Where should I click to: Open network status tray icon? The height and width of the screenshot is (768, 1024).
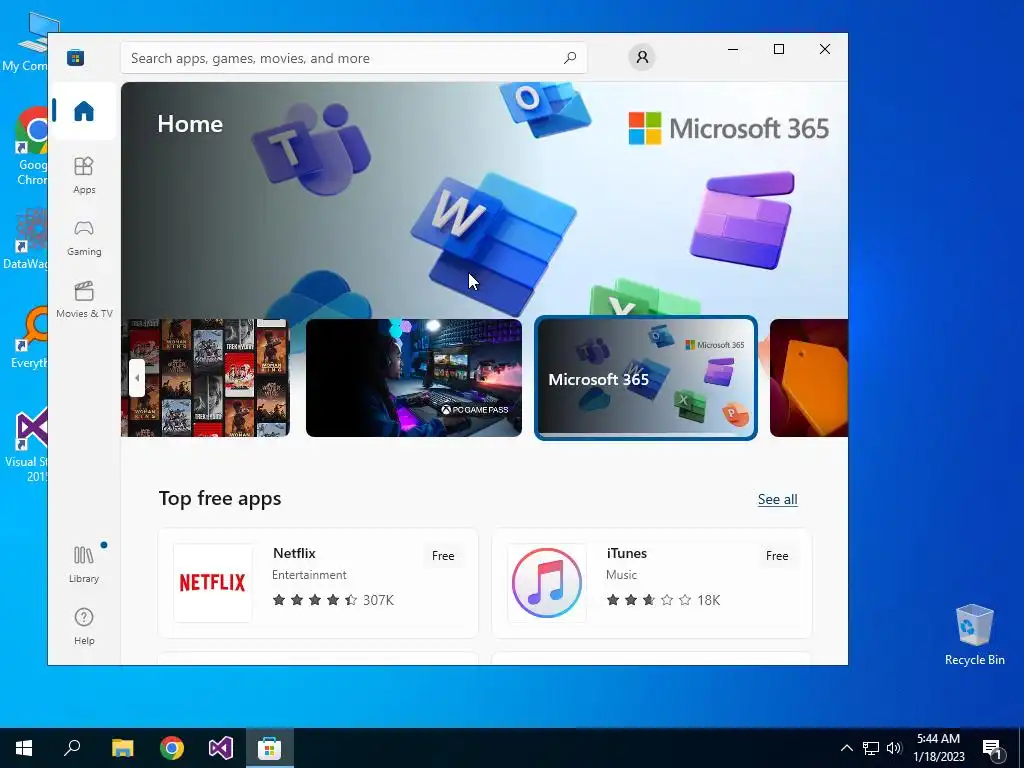pos(871,748)
